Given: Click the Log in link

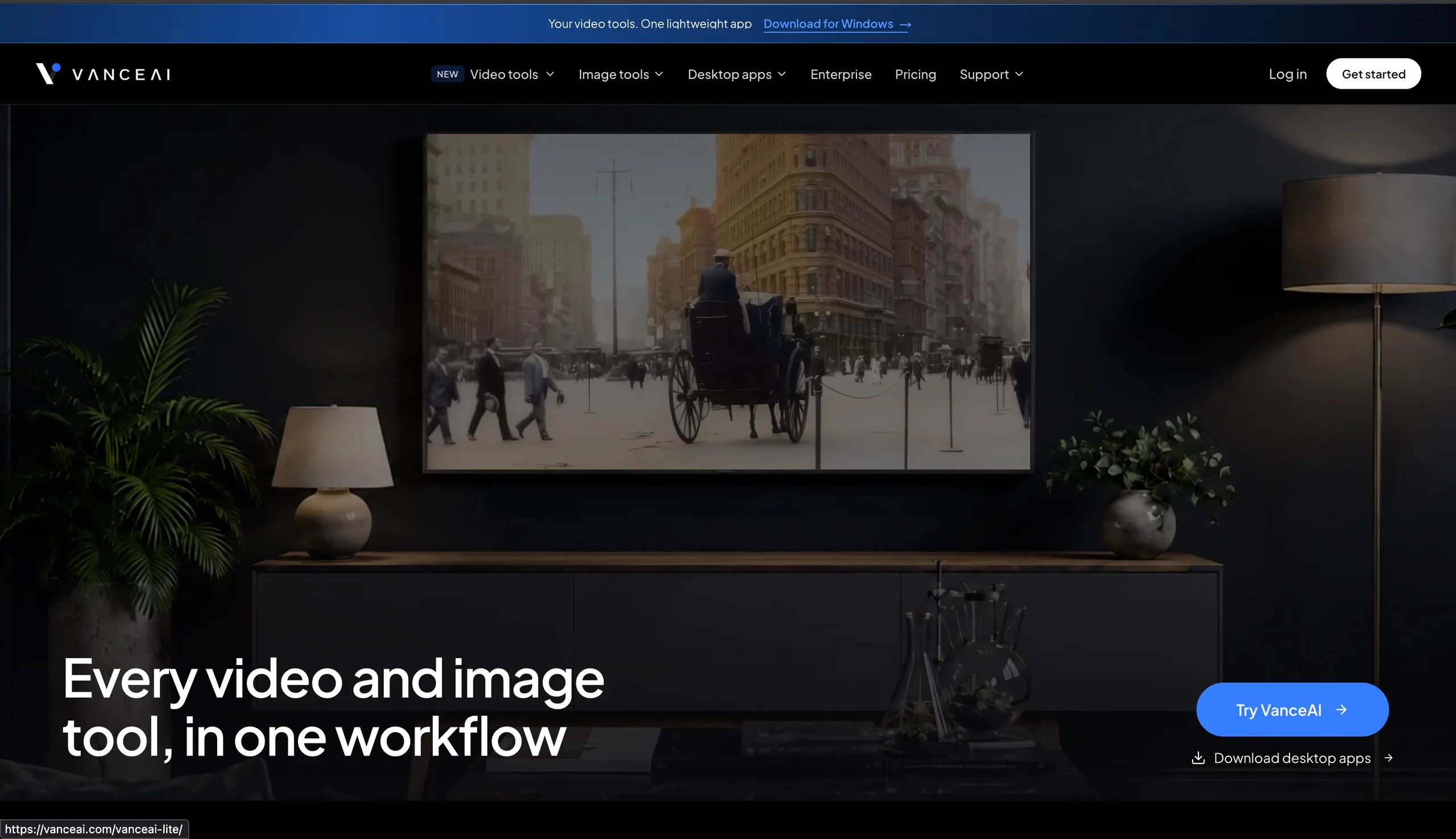Looking at the screenshot, I should coord(1287,74).
